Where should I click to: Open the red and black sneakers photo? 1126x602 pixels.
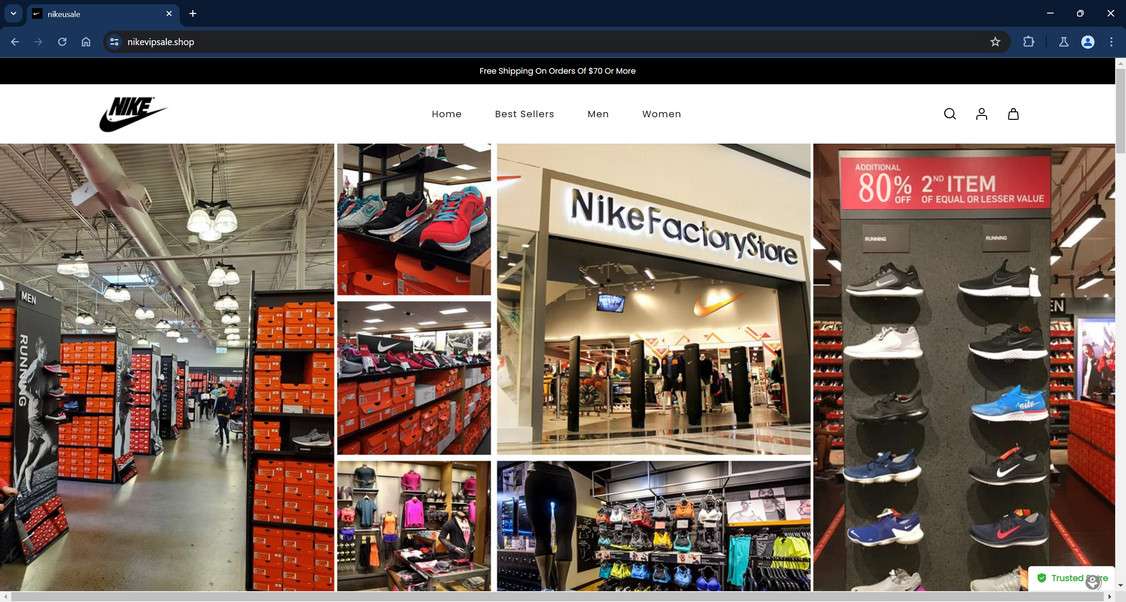click(x=414, y=219)
